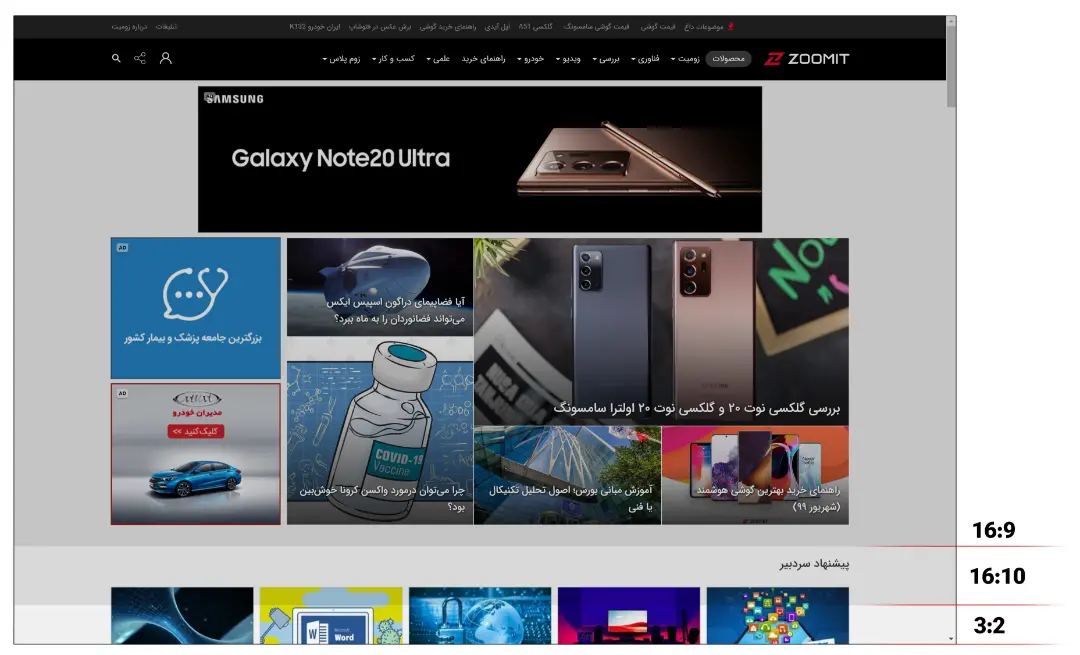1080x655 pixels.
Task: Expand the علمی dropdown menu
Action: click(438, 59)
